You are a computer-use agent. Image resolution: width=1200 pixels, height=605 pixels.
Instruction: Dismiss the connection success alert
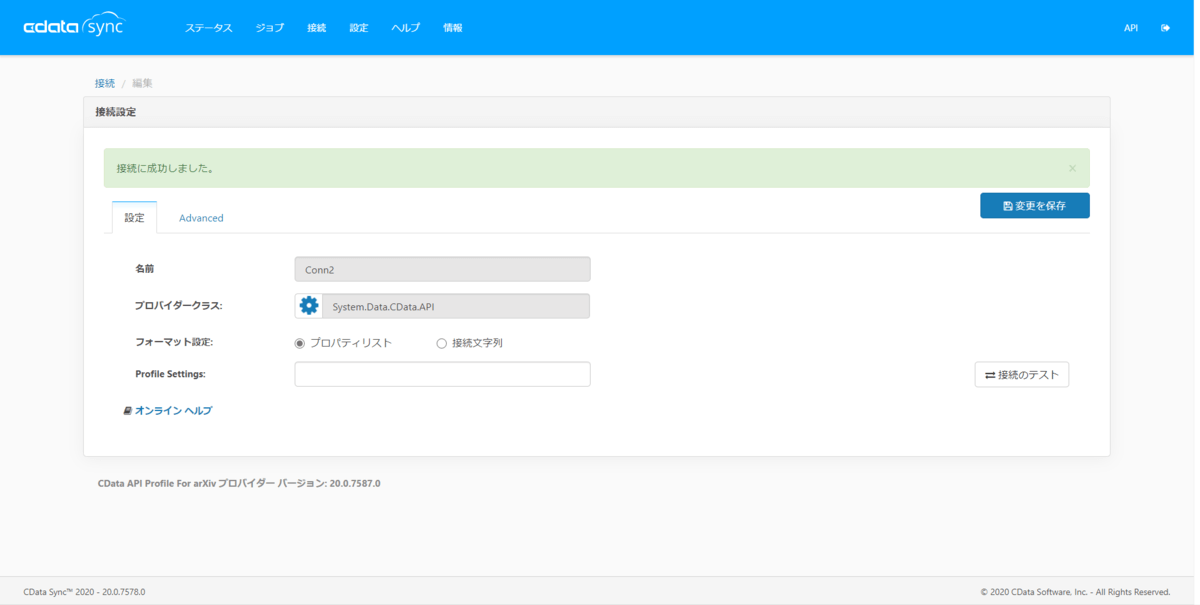(1072, 168)
